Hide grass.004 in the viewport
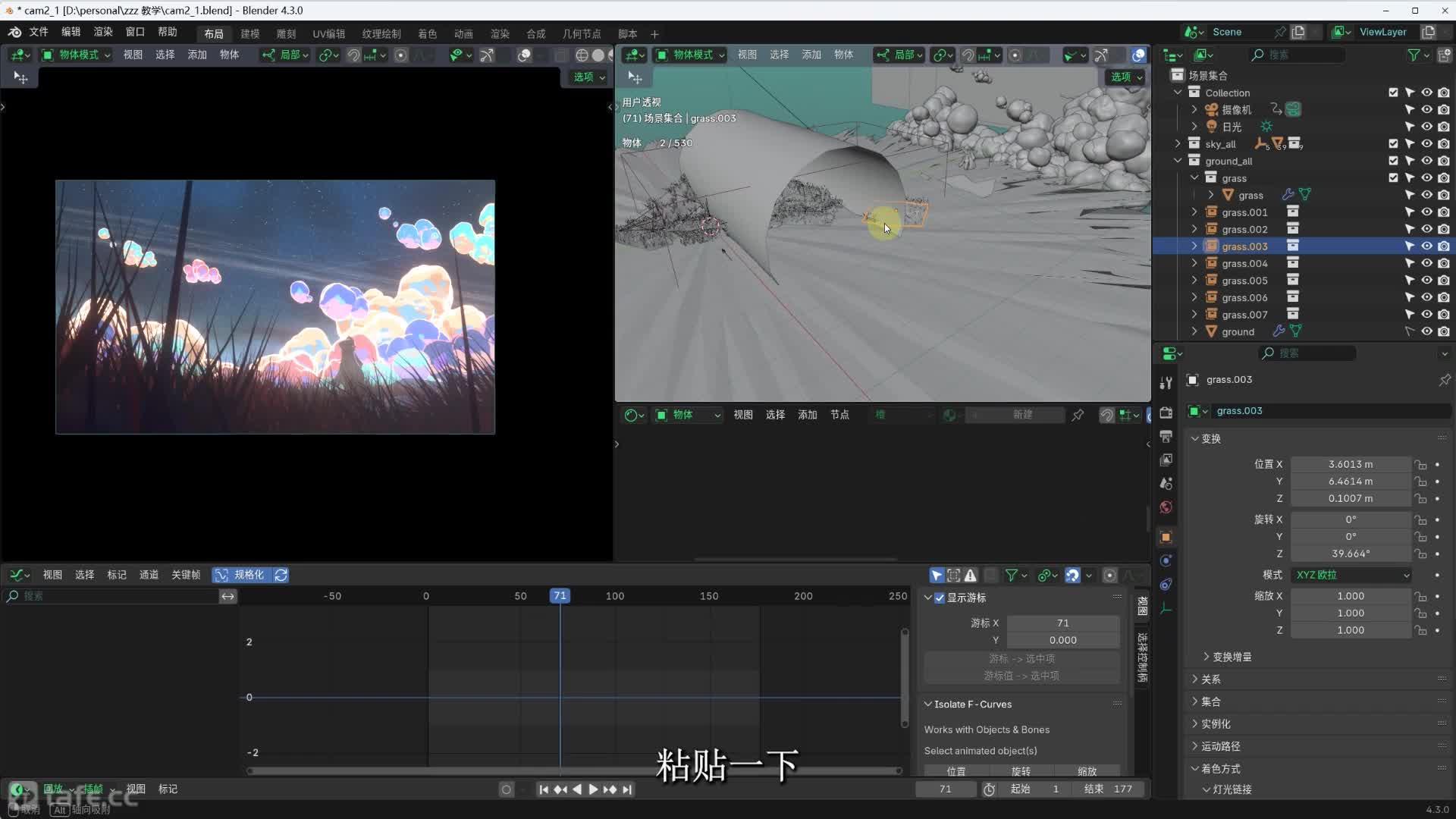The width and height of the screenshot is (1456, 819). pos(1426,263)
